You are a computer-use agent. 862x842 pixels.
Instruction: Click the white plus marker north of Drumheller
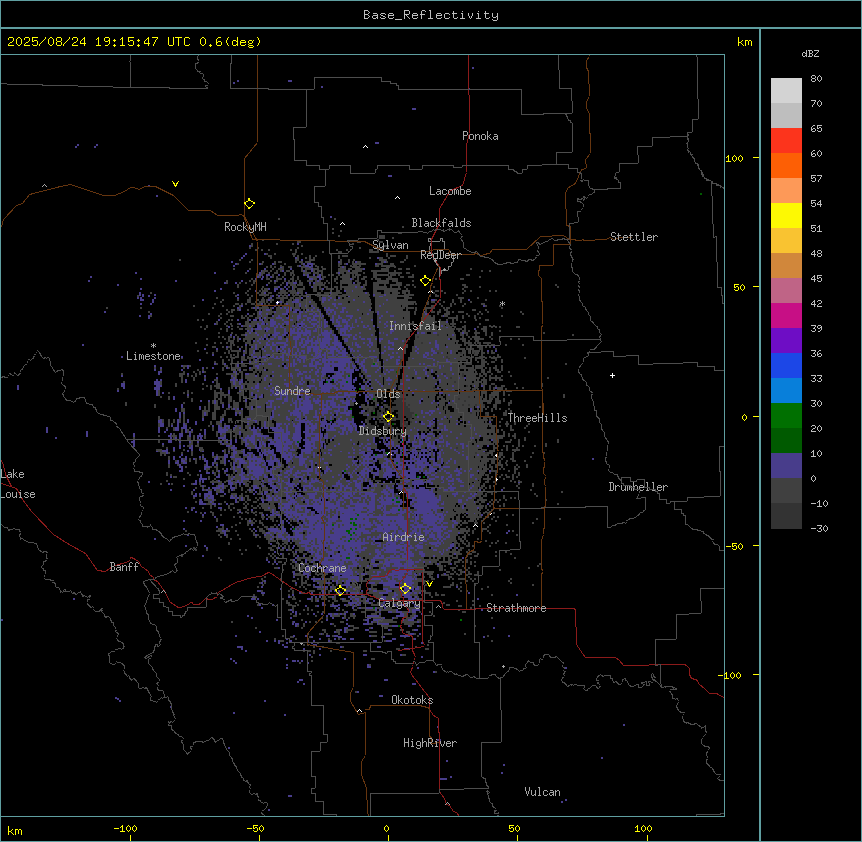pos(612,375)
